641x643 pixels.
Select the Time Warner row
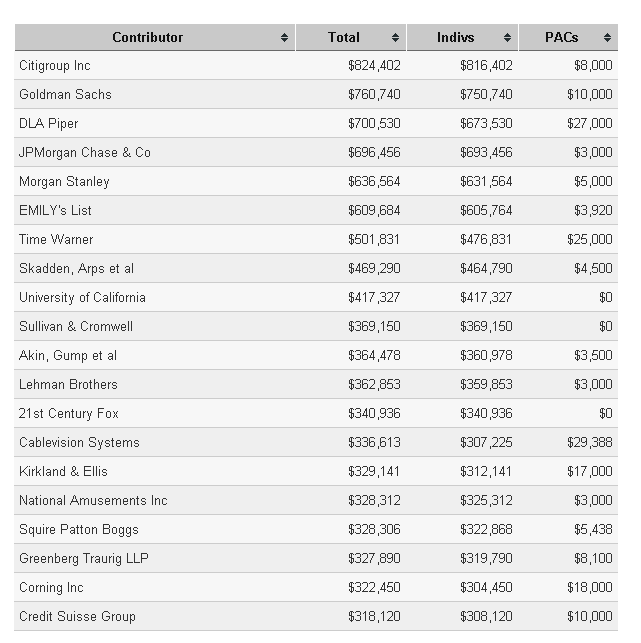tap(56, 240)
